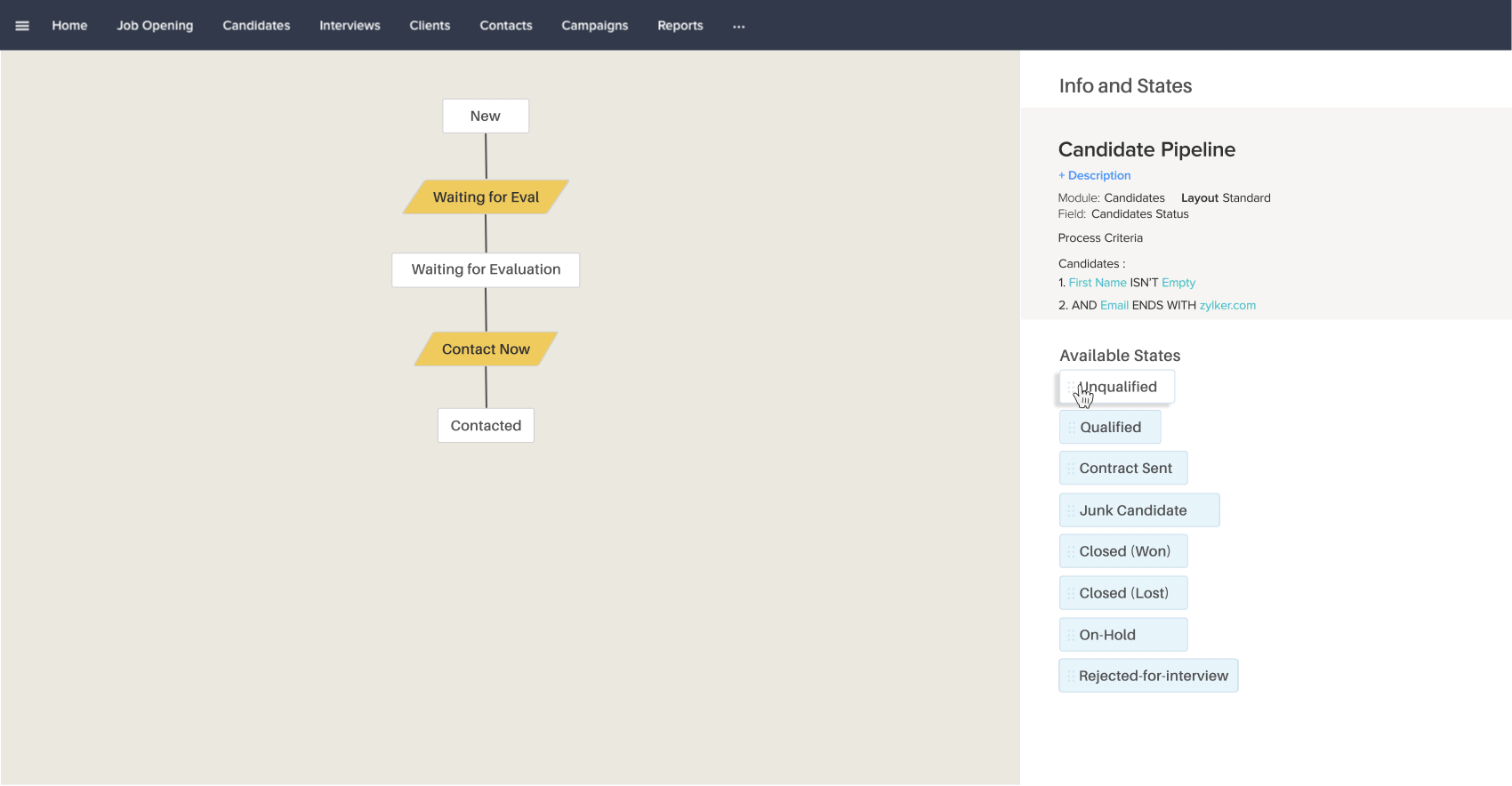Open the more options ellipsis in navigation
This screenshot has height=786, width=1512.
click(x=738, y=26)
